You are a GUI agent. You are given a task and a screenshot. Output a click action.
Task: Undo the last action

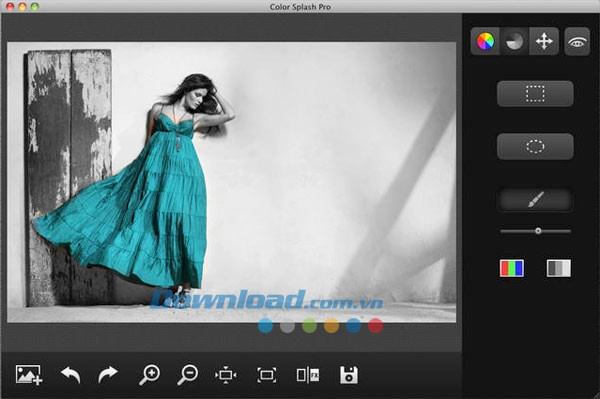(x=71, y=375)
